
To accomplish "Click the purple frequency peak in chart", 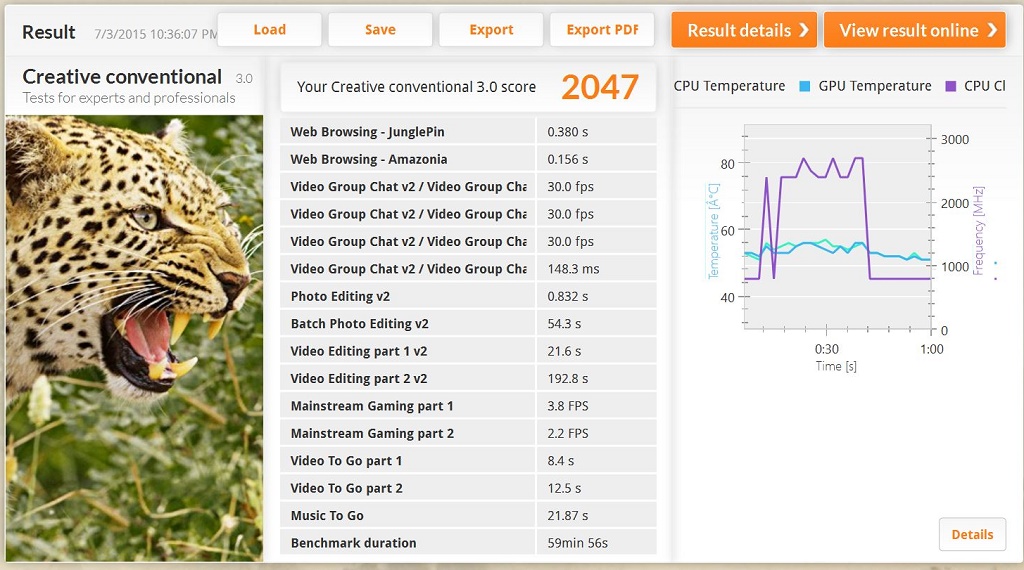I will point(804,159).
